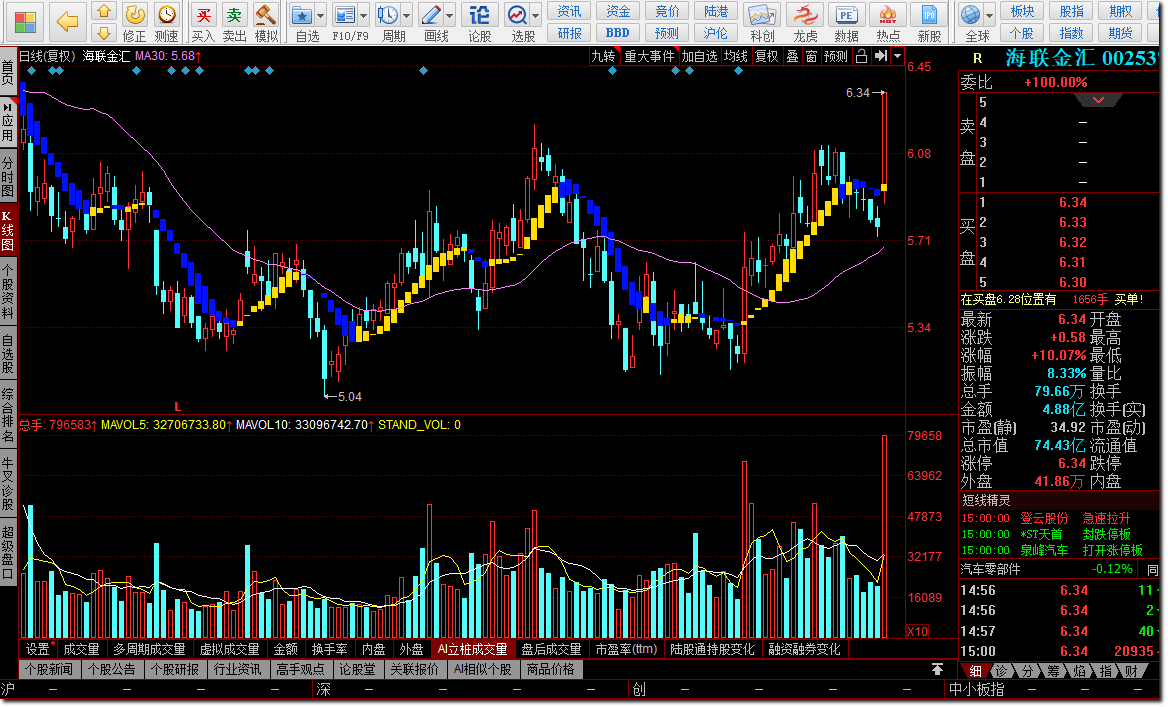The height and width of the screenshot is (707, 1168).
Task: Expand the 选股 dropdown arrow
Action: point(536,15)
